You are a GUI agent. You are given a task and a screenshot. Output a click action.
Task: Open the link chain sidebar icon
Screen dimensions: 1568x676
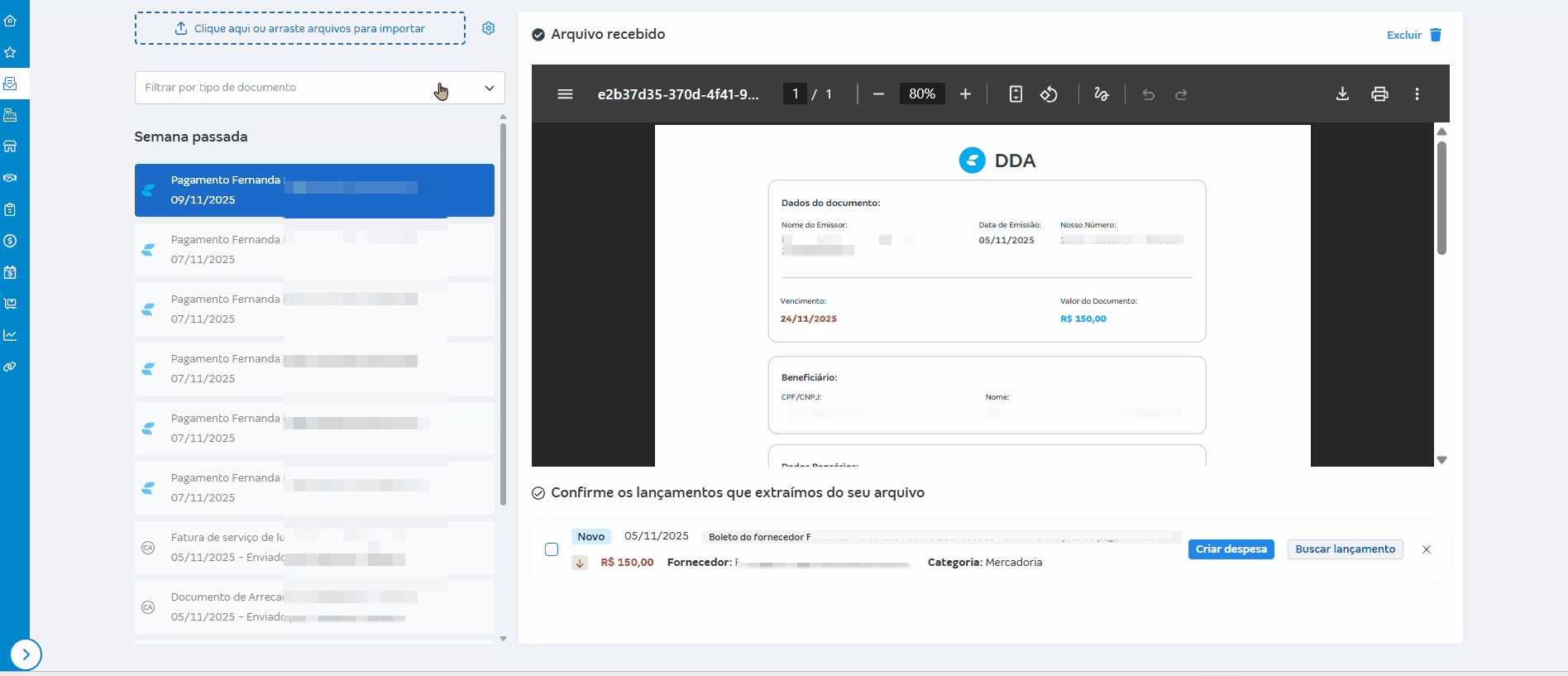11,367
